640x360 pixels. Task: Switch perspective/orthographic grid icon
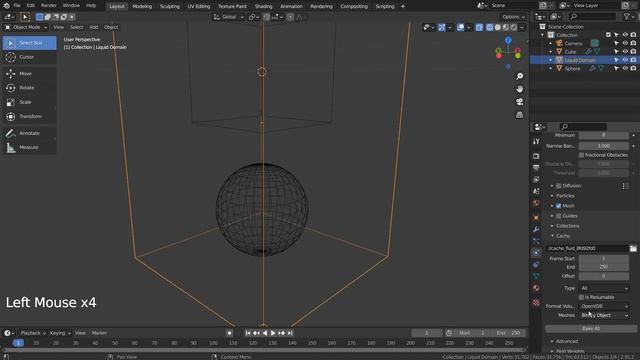[x=519, y=115]
